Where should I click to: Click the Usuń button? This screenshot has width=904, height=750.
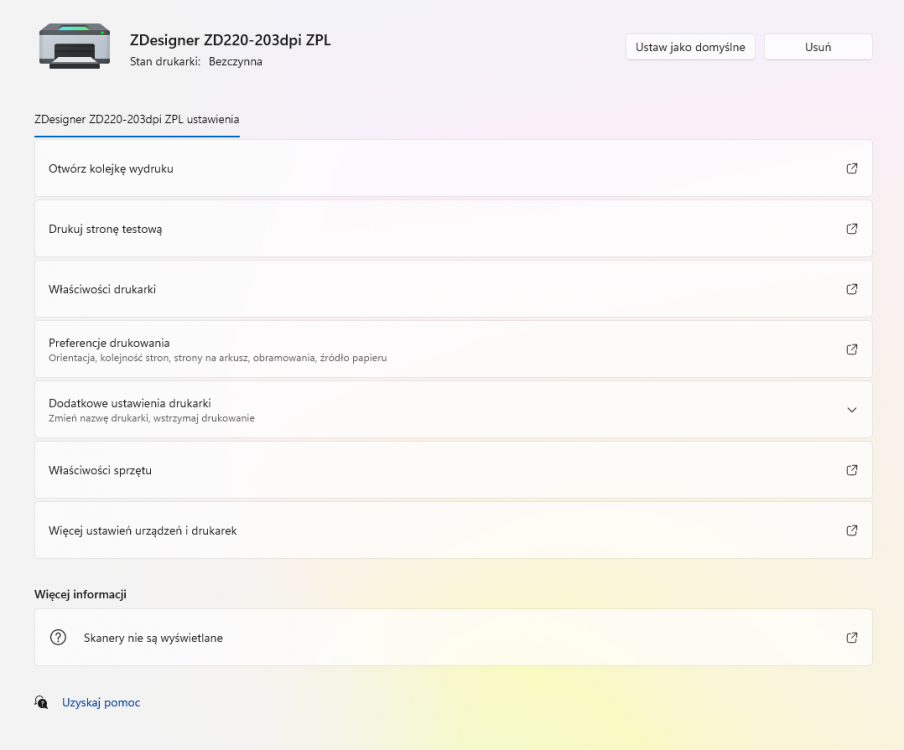(x=818, y=47)
